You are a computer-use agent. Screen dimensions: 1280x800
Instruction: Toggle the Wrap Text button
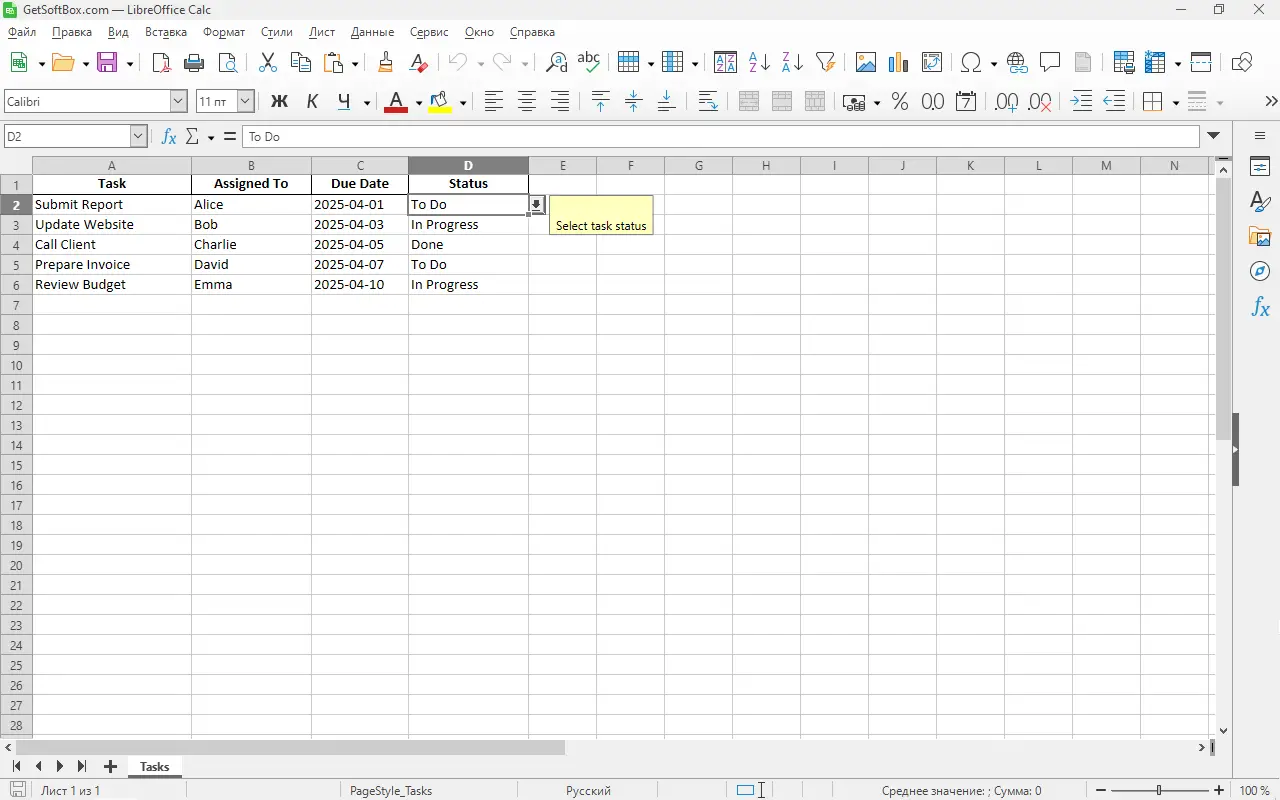[x=707, y=102]
